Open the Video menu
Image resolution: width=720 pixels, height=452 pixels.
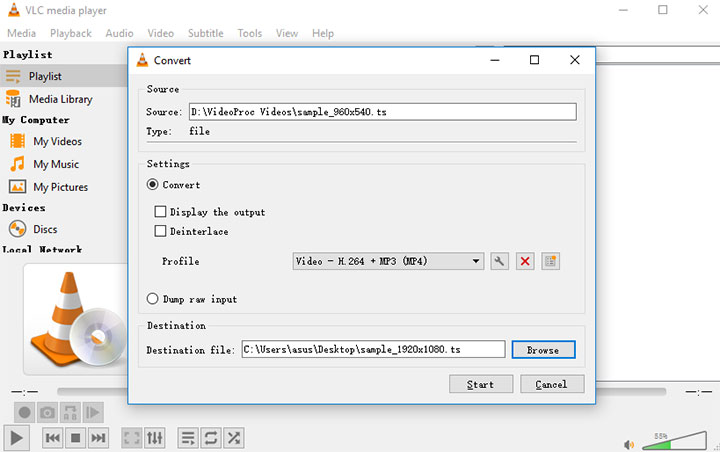tap(161, 34)
